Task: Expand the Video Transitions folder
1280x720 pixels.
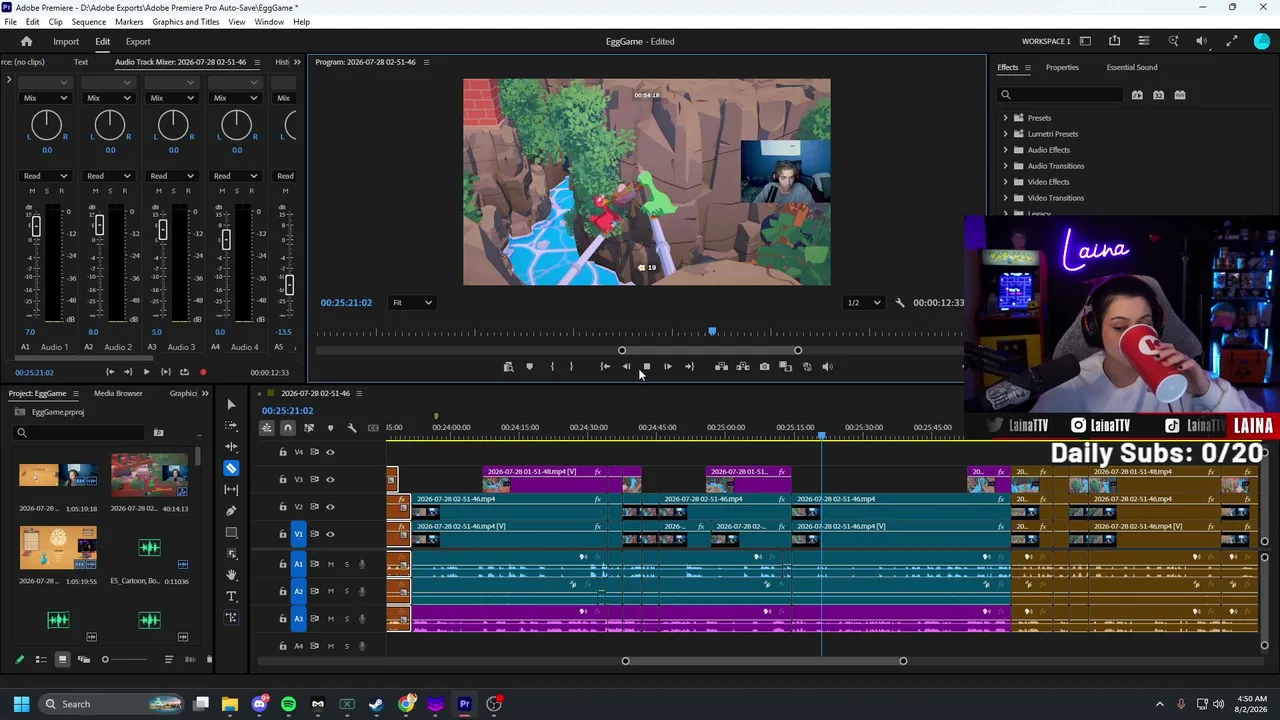Action: pyautogui.click(x=1006, y=198)
